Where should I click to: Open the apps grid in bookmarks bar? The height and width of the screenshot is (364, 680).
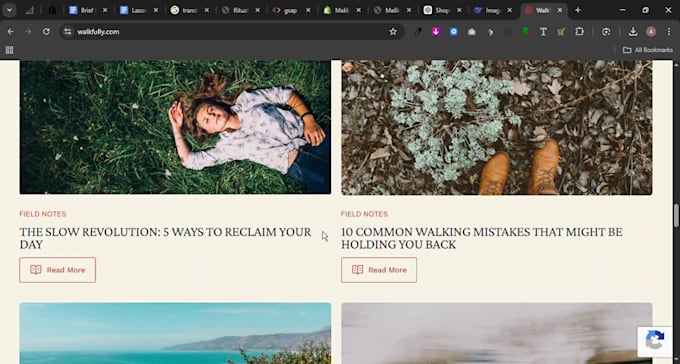[x=9, y=50]
